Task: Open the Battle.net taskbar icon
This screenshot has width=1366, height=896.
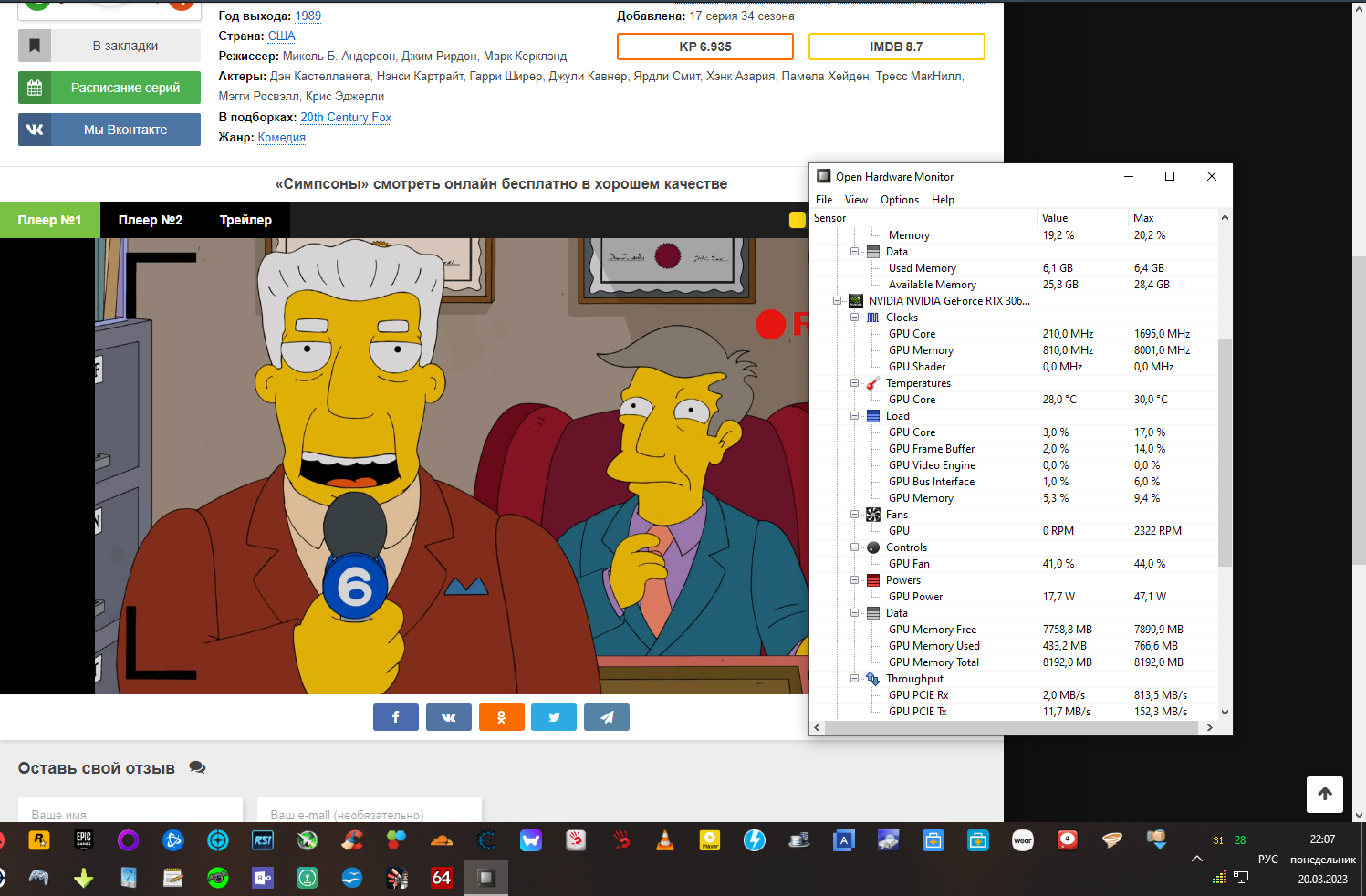Action: [173, 840]
